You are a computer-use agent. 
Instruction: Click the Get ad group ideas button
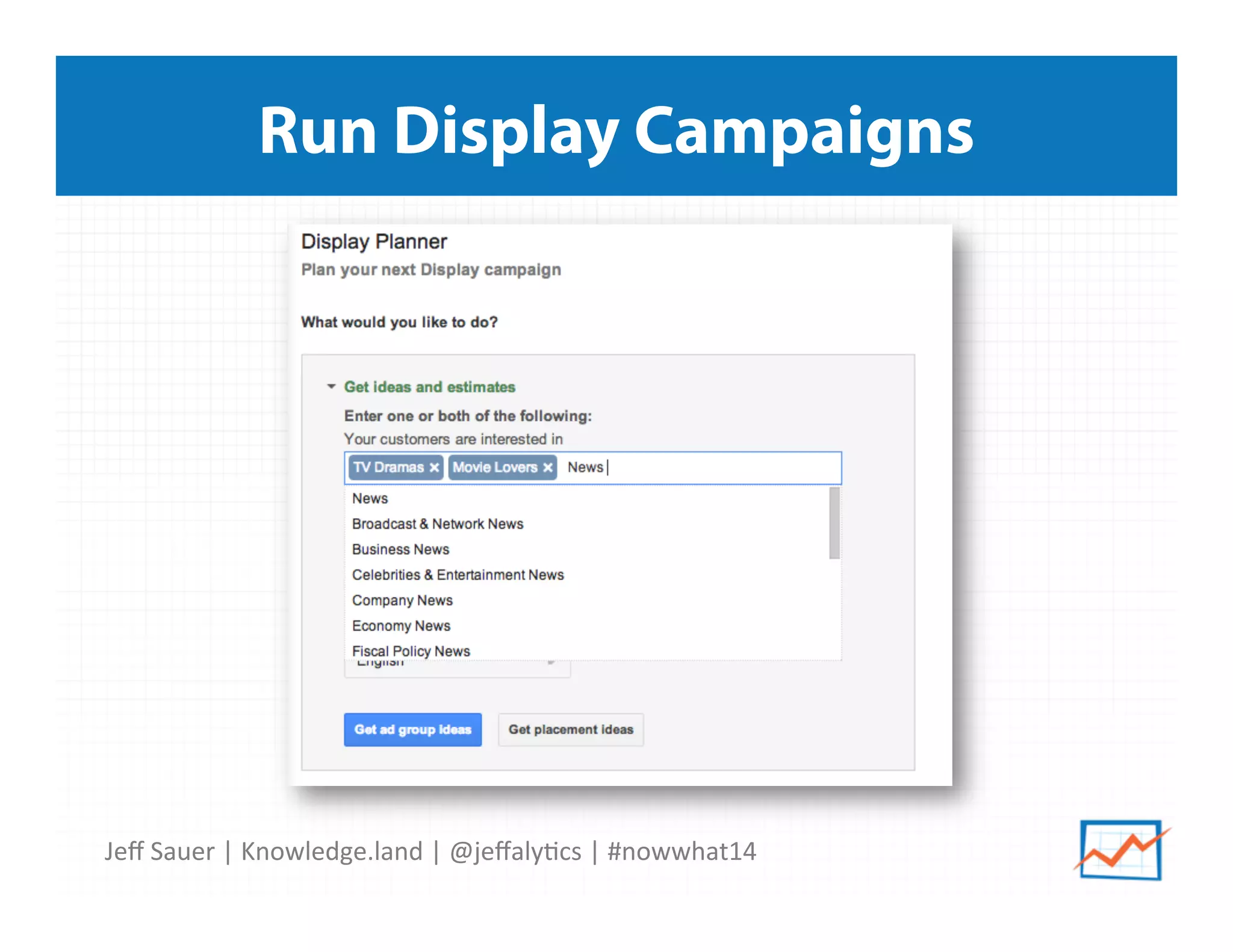pos(412,729)
